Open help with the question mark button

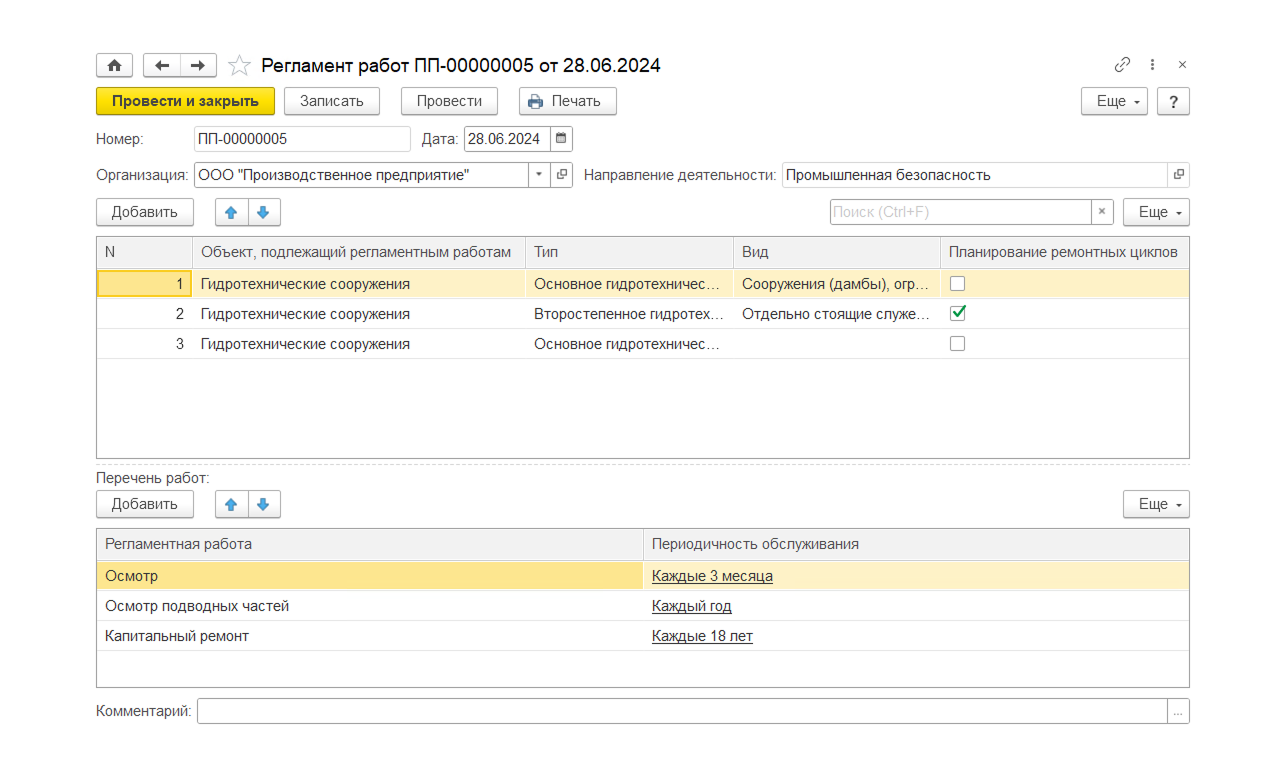(1173, 101)
